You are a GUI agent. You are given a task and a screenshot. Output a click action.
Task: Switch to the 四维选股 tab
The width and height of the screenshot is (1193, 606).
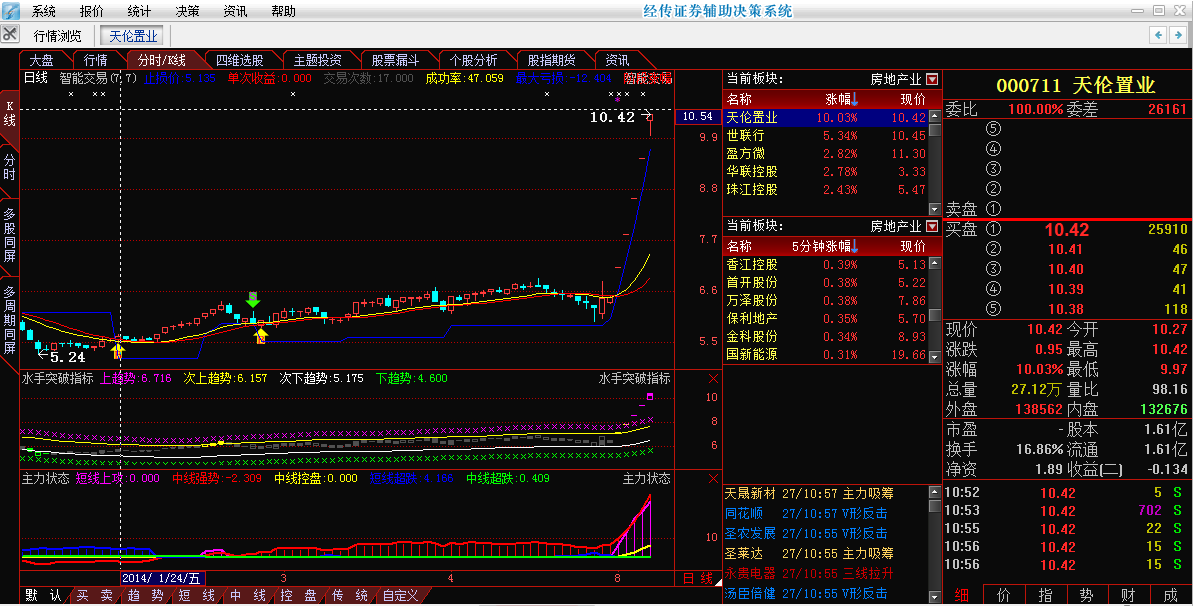241,60
